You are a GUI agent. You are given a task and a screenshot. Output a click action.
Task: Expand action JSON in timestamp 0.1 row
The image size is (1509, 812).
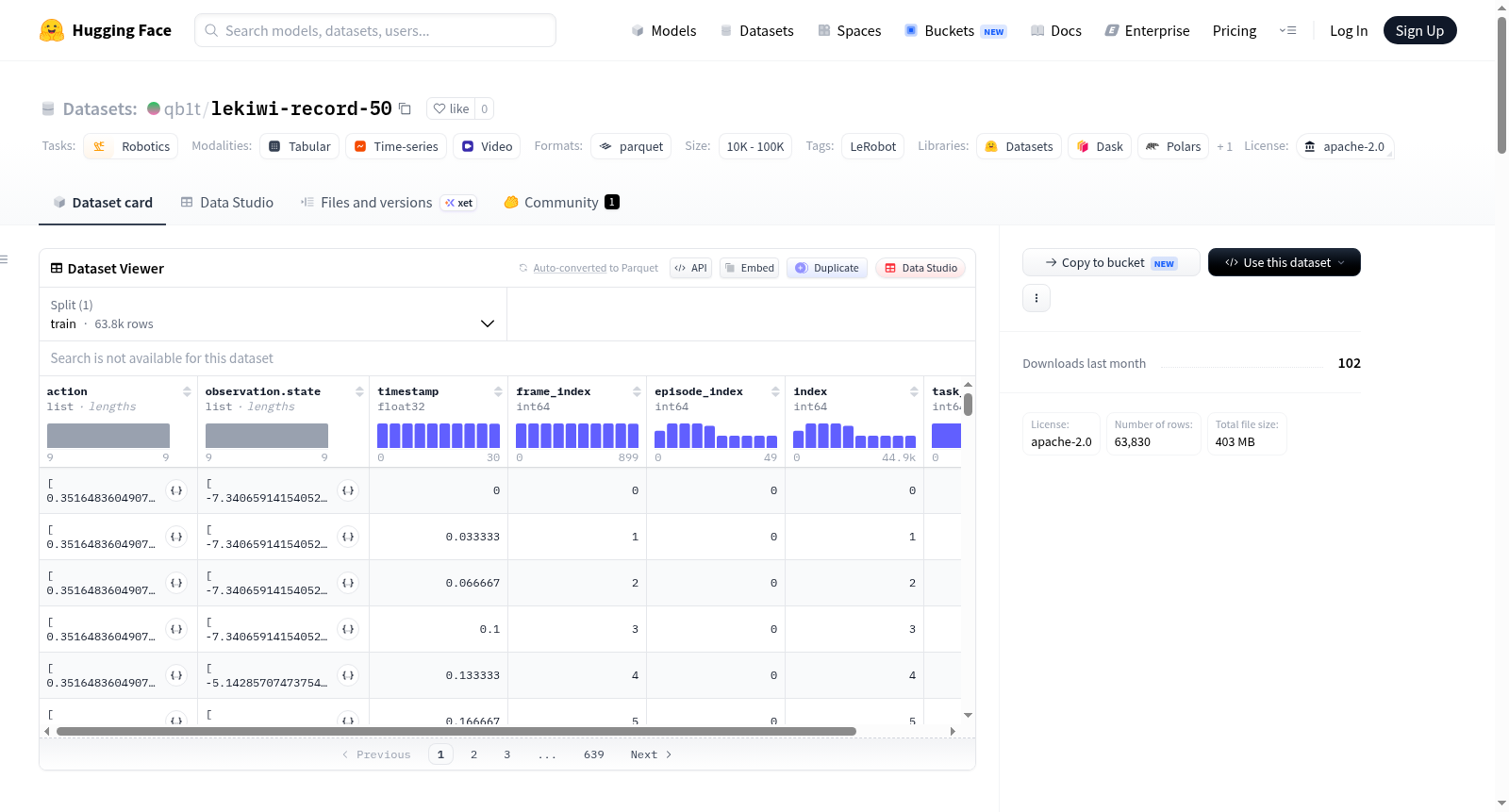(176, 629)
